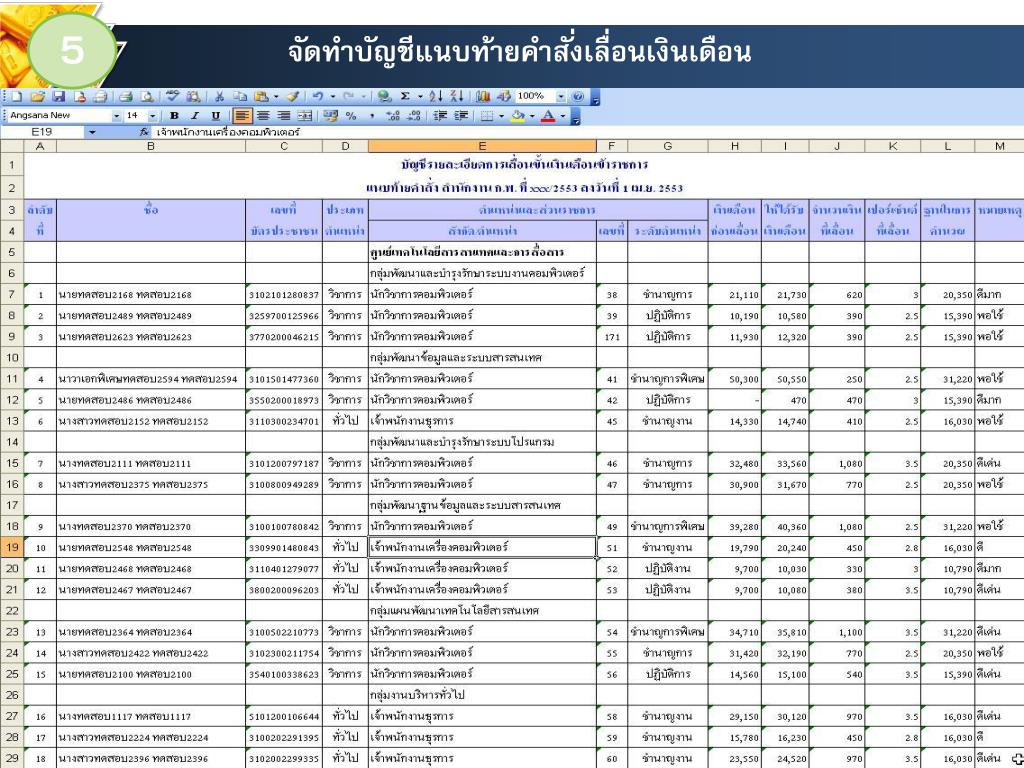This screenshot has height=768, width=1024.
Task: Expand the AutoSum functions arrow
Action: pyautogui.click(x=421, y=97)
